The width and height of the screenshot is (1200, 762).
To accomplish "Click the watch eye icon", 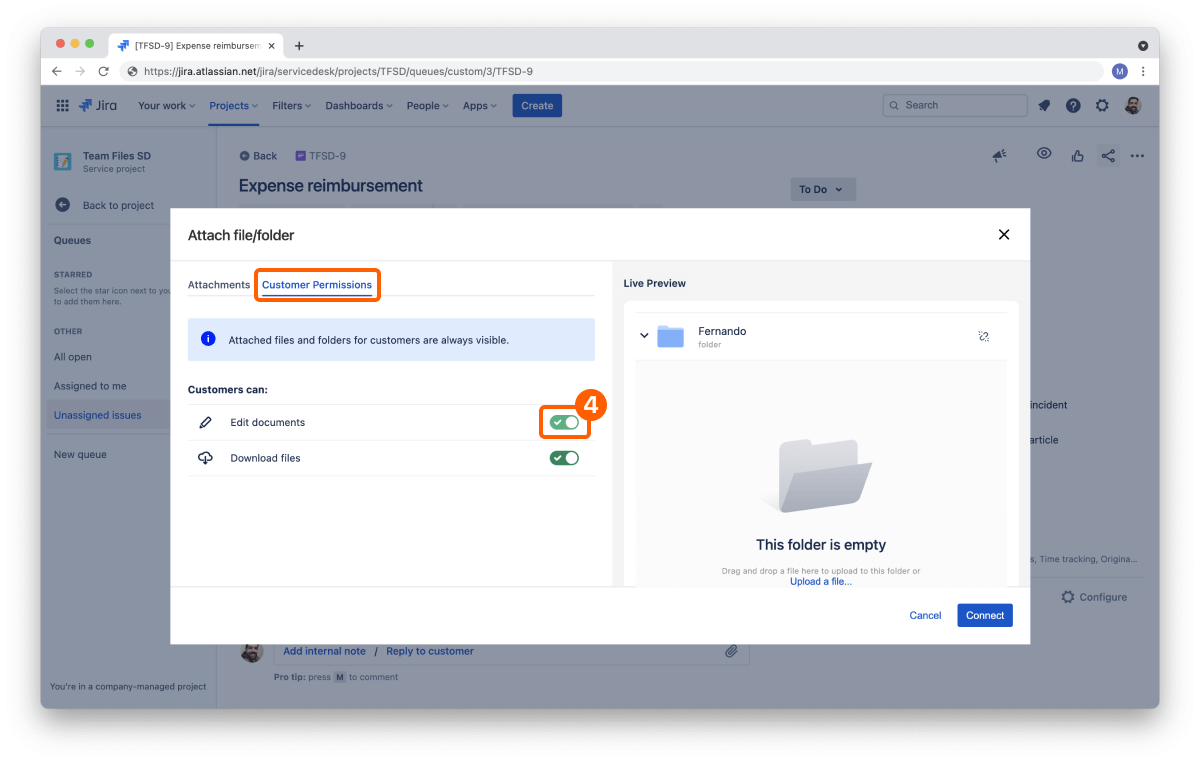I will [1044, 154].
